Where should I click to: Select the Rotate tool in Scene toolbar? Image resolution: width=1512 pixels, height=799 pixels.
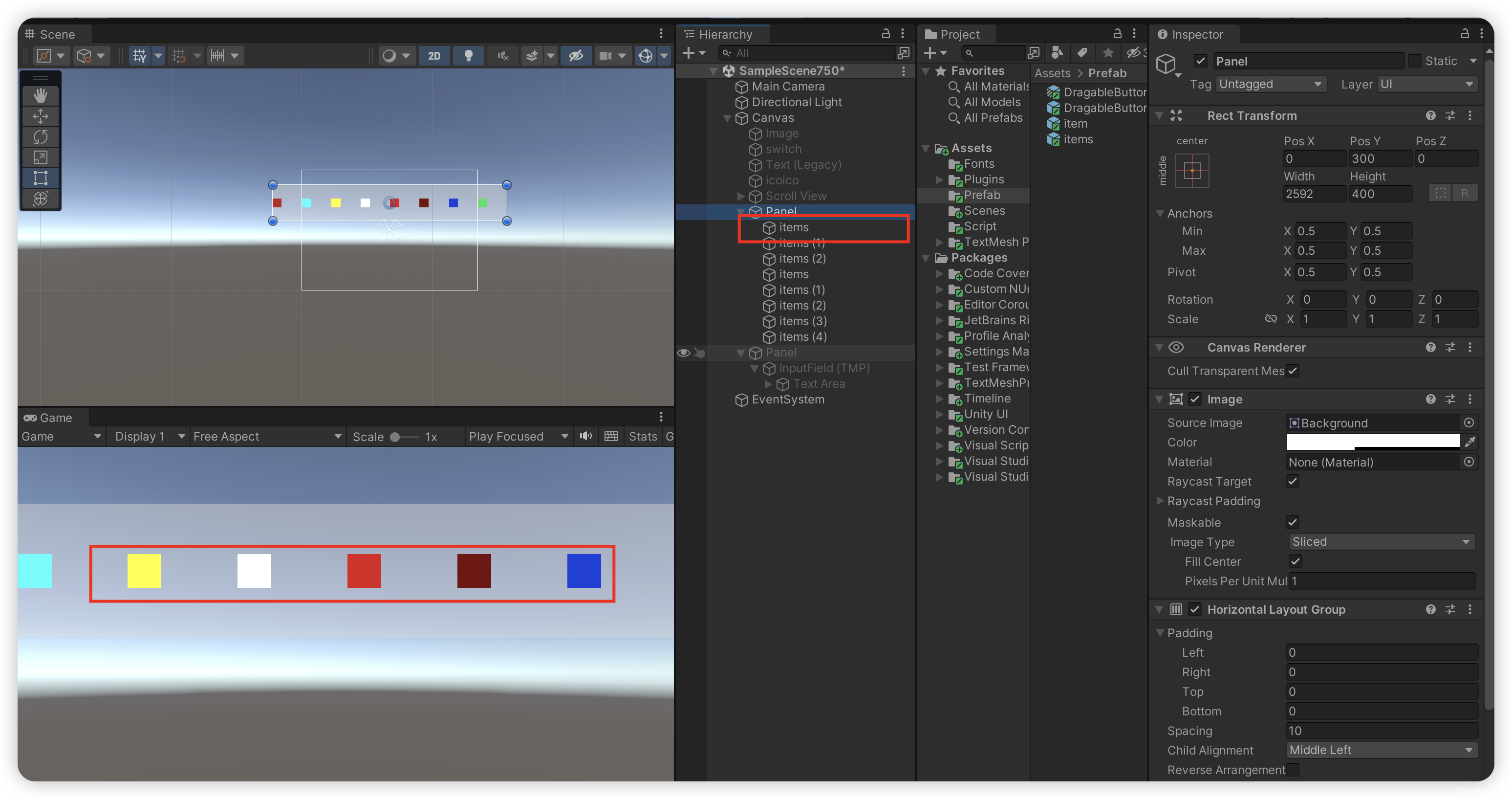point(40,136)
